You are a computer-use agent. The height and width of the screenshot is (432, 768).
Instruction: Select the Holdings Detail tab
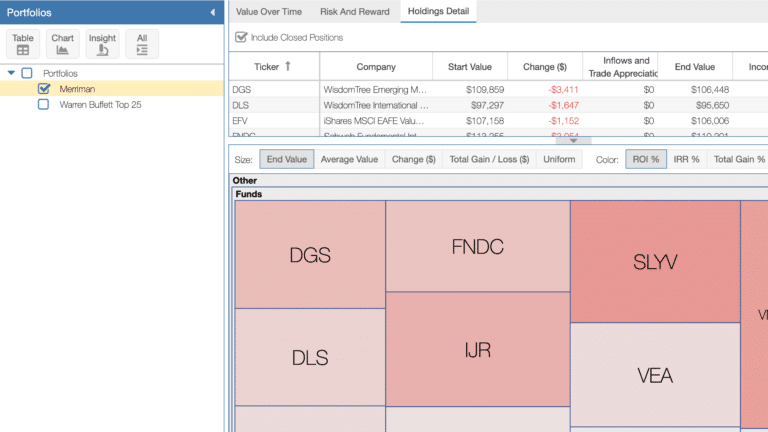tap(438, 11)
